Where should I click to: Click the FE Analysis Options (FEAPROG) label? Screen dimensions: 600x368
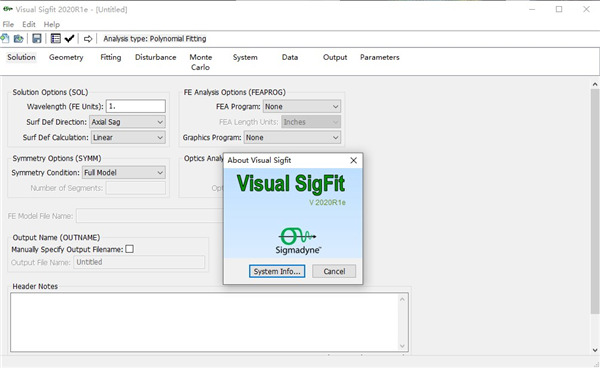235,92
